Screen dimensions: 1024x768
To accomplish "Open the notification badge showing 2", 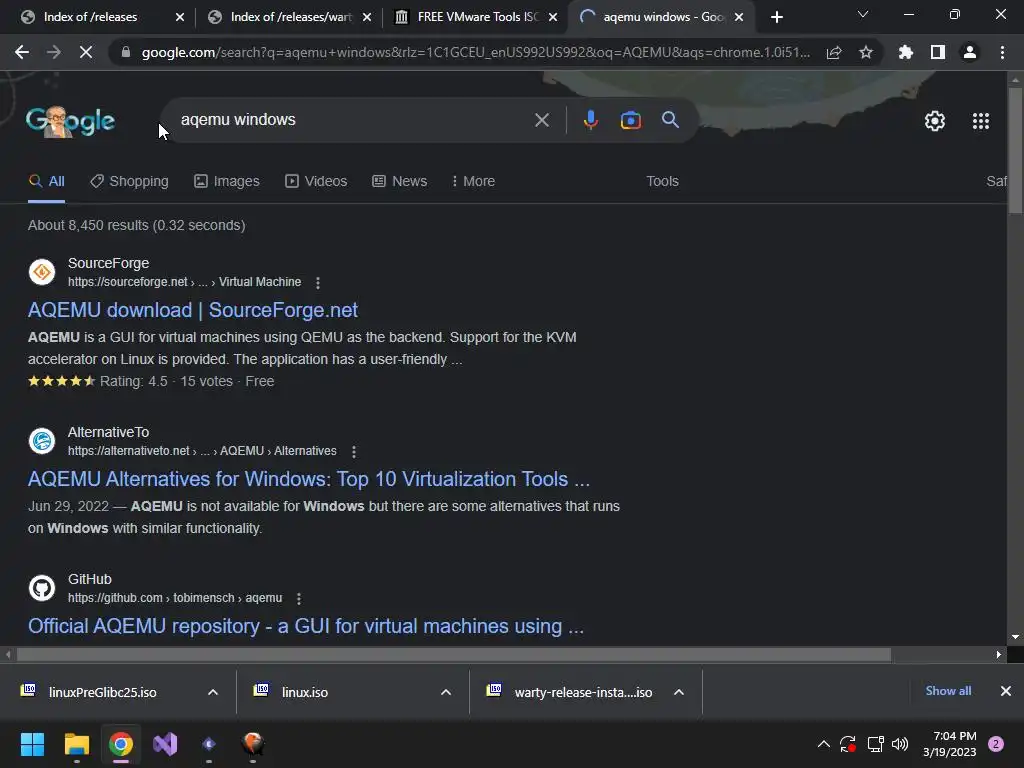I will (996, 744).
